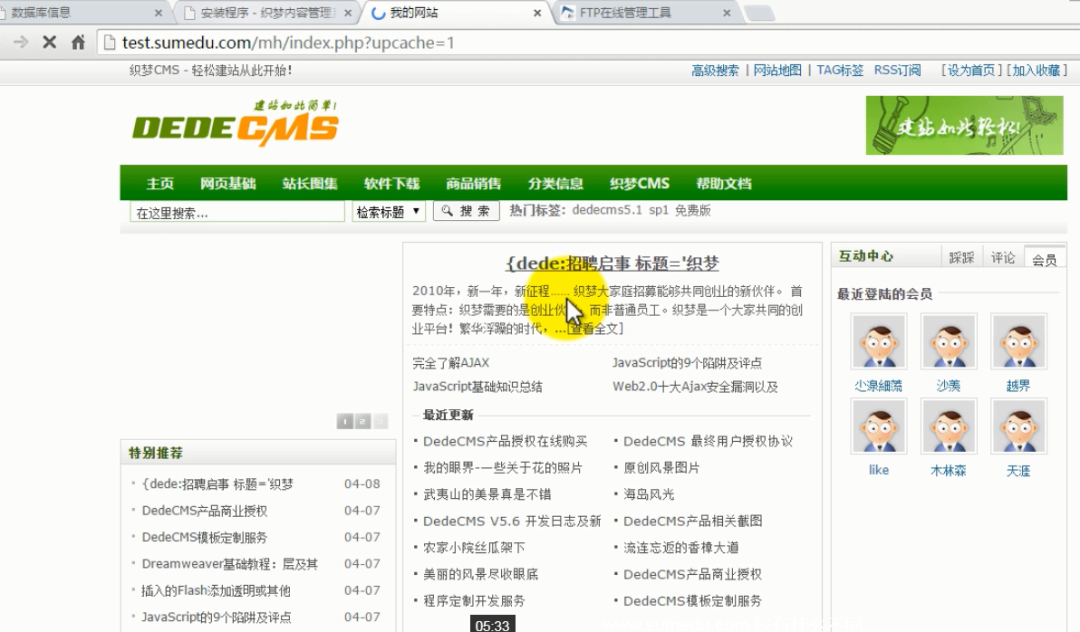Open a new browser tab

tap(760, 12)
